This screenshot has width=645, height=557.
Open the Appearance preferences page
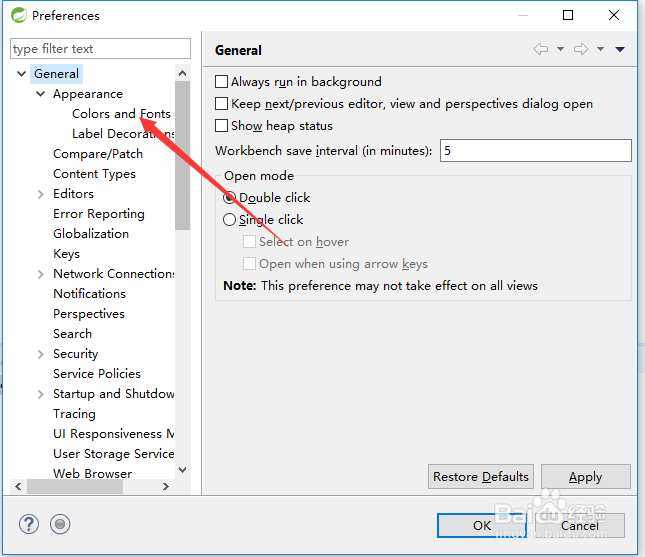pyautogui.click(x=88, y=94)
